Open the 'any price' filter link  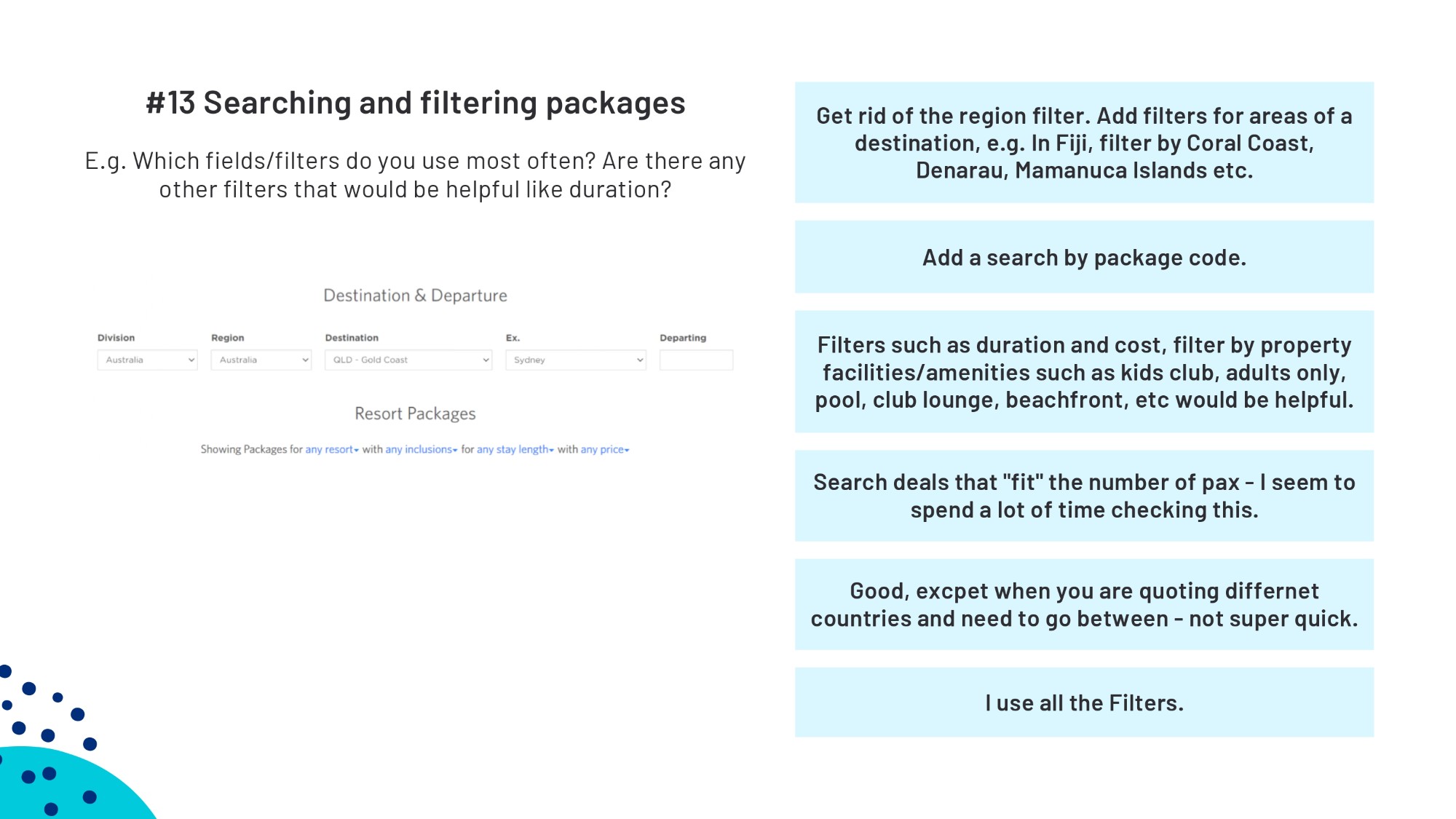click(x=604, y=450)
